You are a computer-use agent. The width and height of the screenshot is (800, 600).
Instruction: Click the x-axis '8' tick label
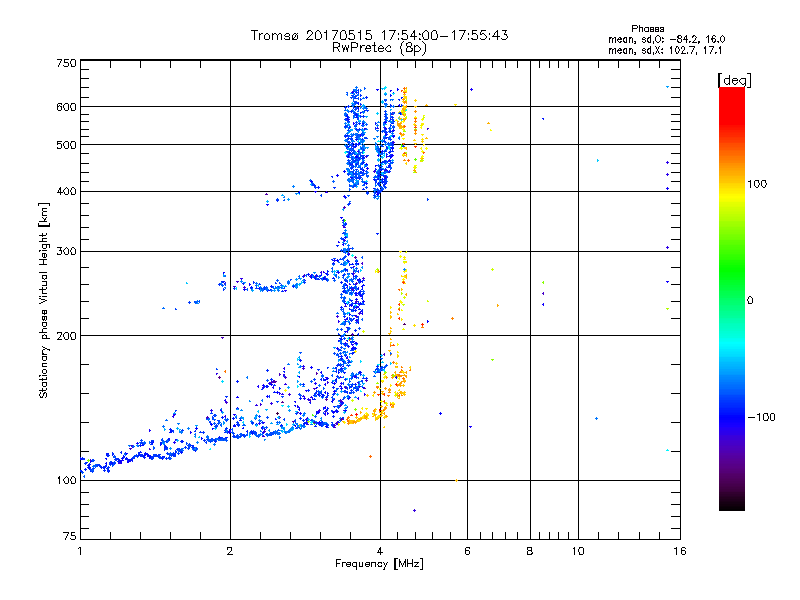530,551
